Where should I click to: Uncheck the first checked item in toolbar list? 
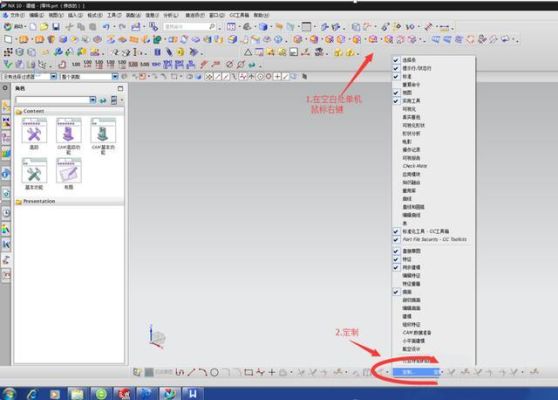[x=396, y=60]
